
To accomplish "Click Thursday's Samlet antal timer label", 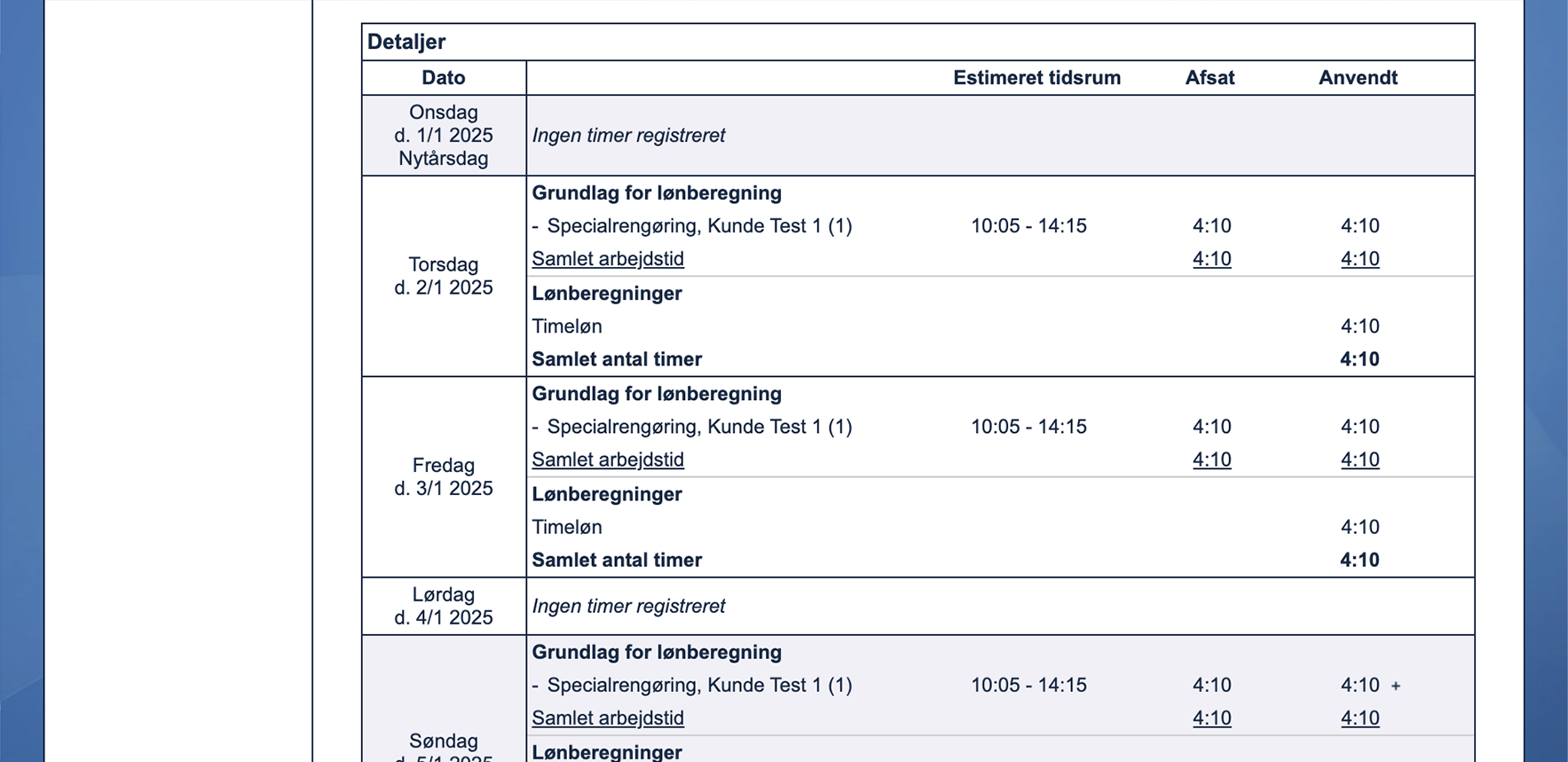I will point(617,359).
